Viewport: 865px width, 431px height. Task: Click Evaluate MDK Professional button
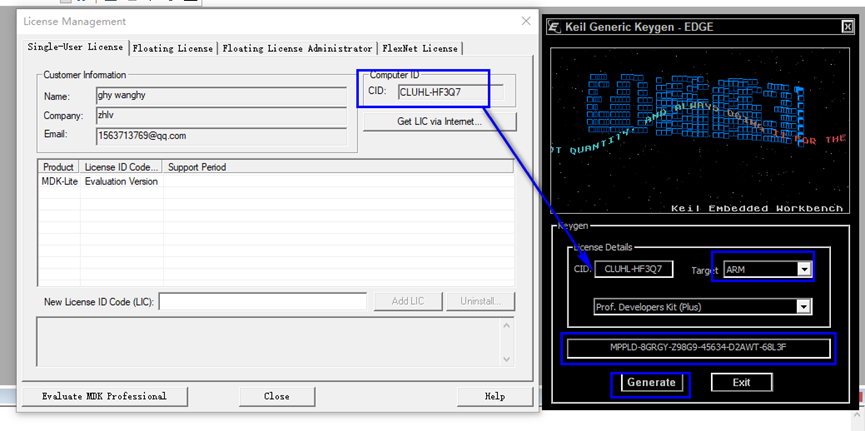tap(104, 396)
